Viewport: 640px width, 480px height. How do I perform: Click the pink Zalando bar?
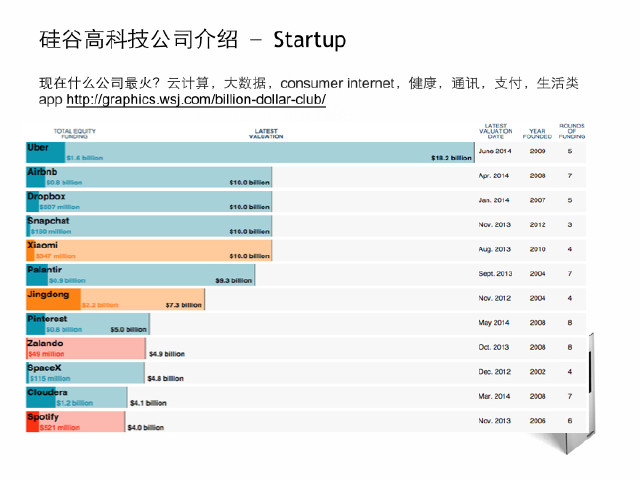(86, 349)
